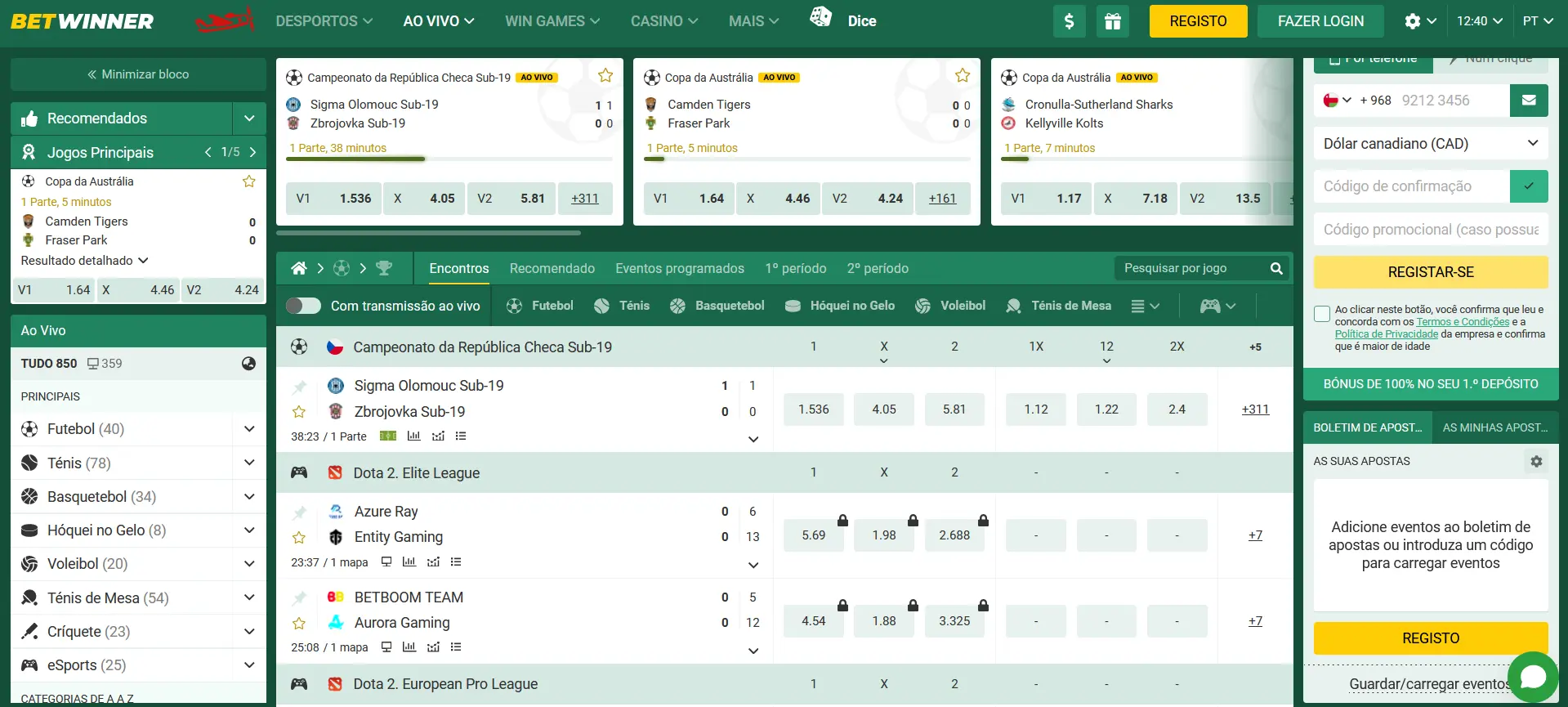The image size is (1568, 707).
Task: Click the pie chart icon beside TUDO 850
Action: point(248,364)
